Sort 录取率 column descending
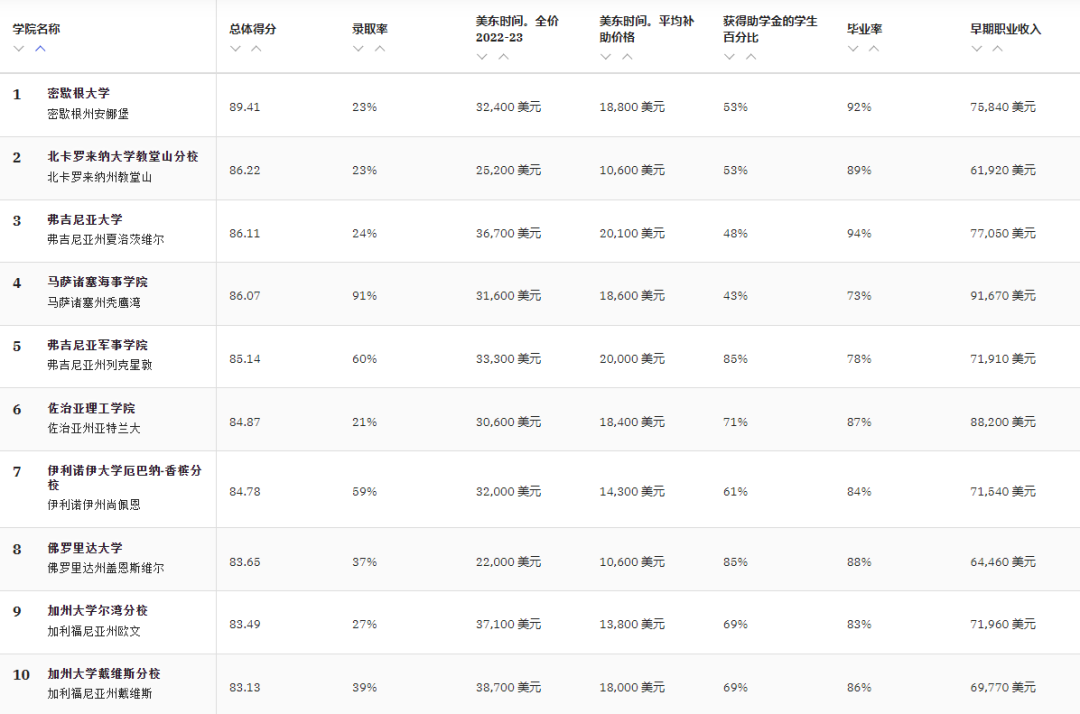1080x714 pixels. (358, 48)
